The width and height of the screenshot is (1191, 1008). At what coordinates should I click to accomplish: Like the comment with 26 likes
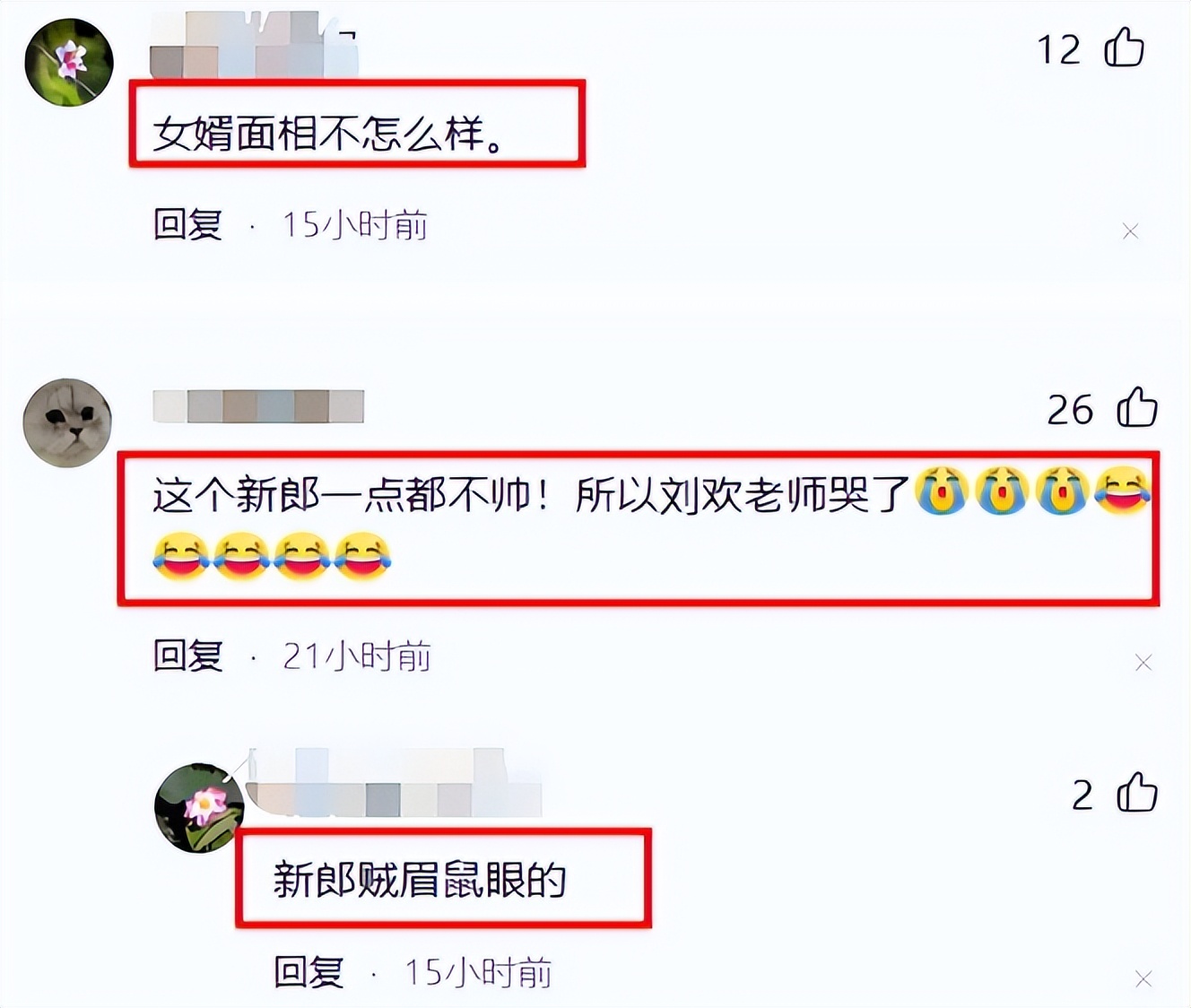[x=1137, y=408]
